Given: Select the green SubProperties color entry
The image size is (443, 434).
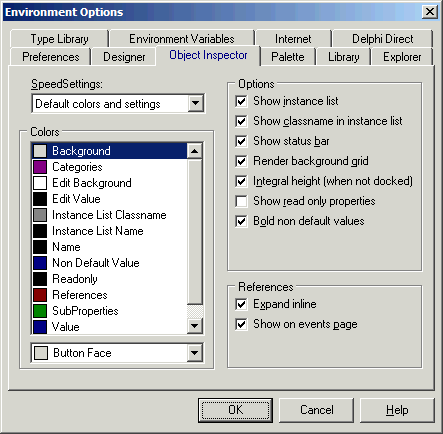Looking at the screenshot, I should [x=110, y=311].
